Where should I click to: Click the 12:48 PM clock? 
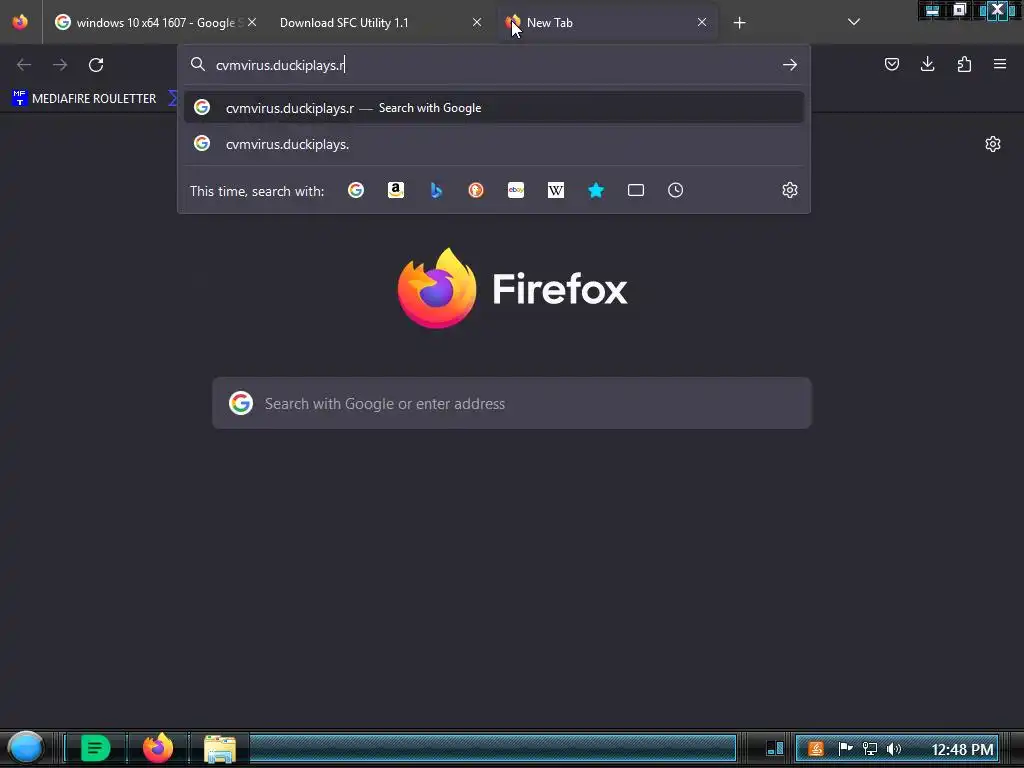(x=962, y=749)
